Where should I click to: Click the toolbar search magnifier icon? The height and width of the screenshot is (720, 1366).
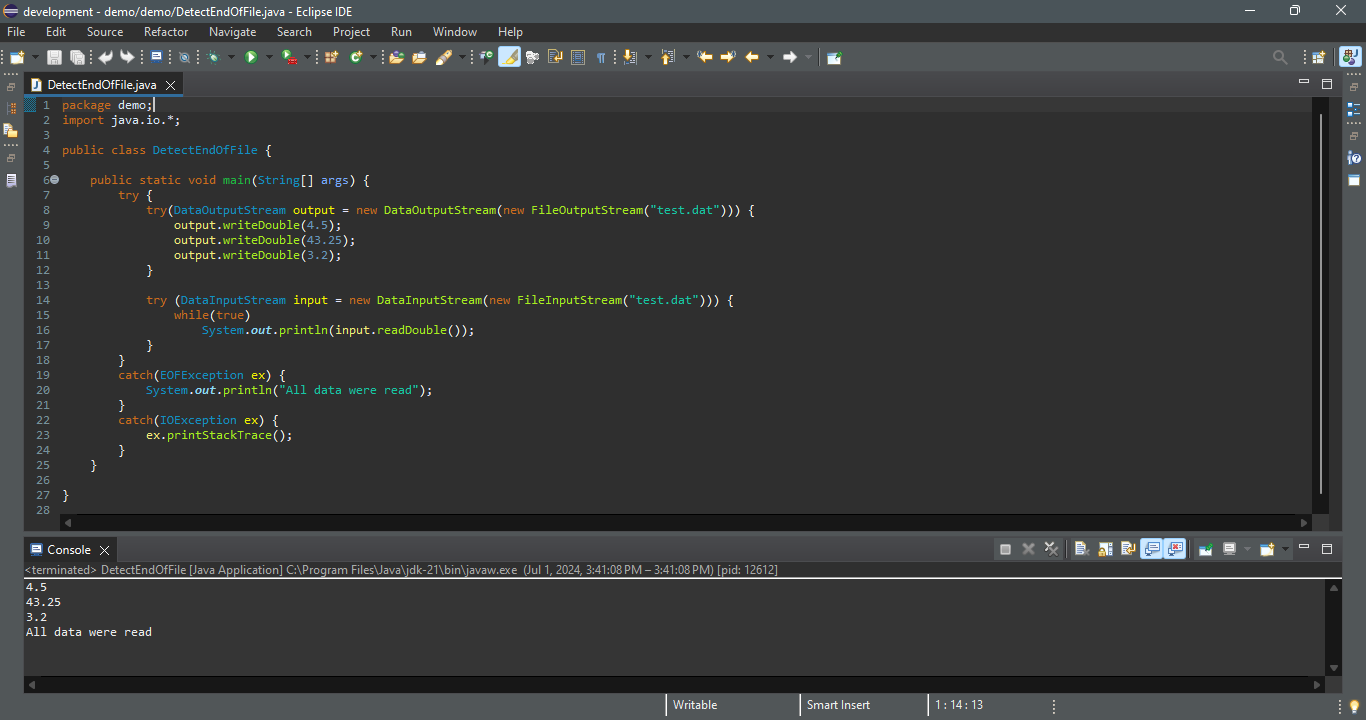click(1279, 57)
